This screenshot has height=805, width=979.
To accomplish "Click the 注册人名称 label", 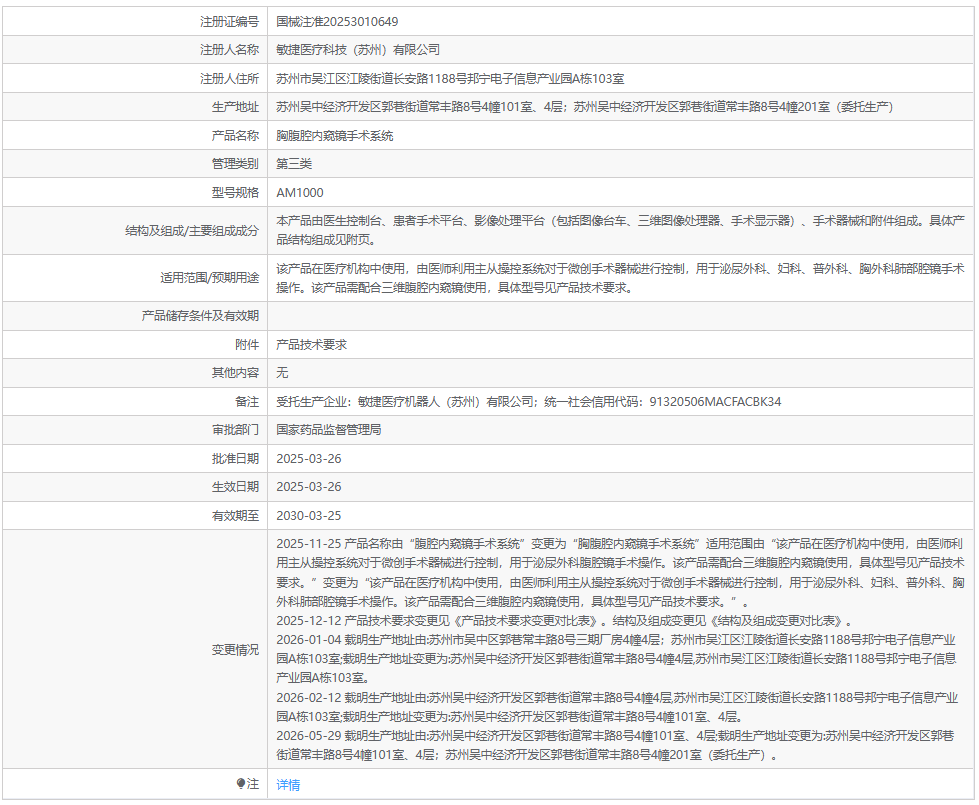I will pyautogui.click(x=229, y=50).
